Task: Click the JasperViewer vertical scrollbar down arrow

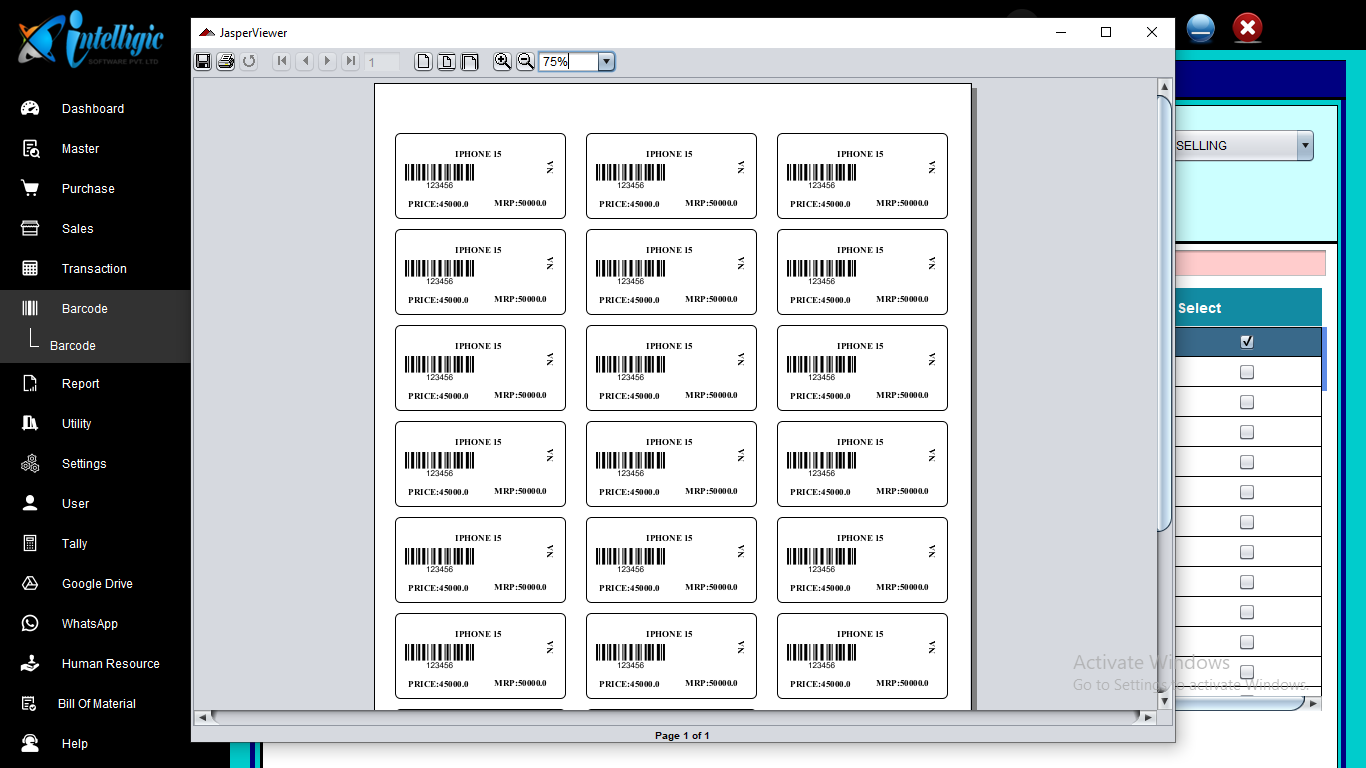Action: point(1164,701)
